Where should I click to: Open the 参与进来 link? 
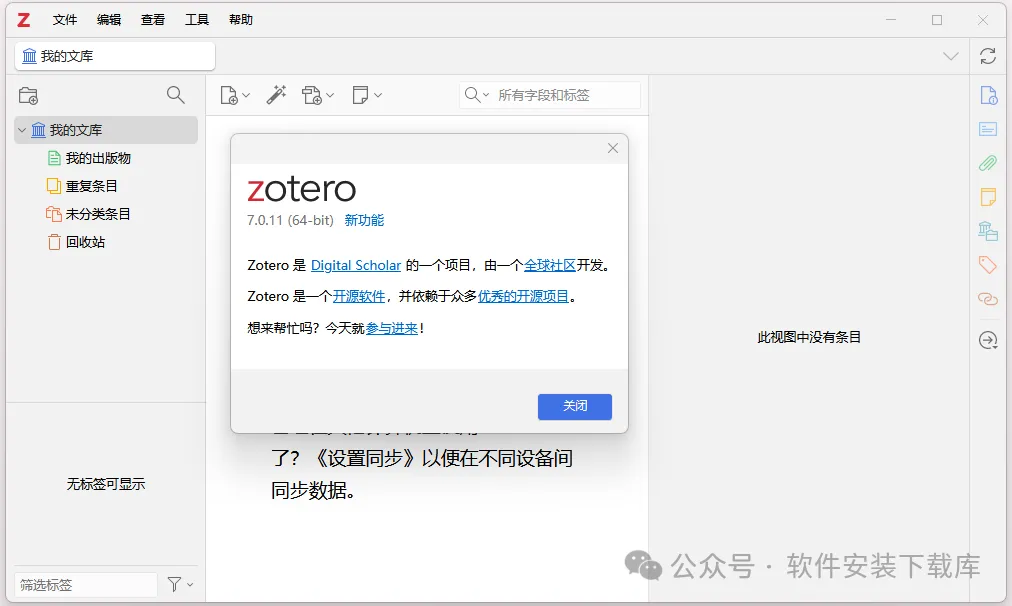(392, 328)
